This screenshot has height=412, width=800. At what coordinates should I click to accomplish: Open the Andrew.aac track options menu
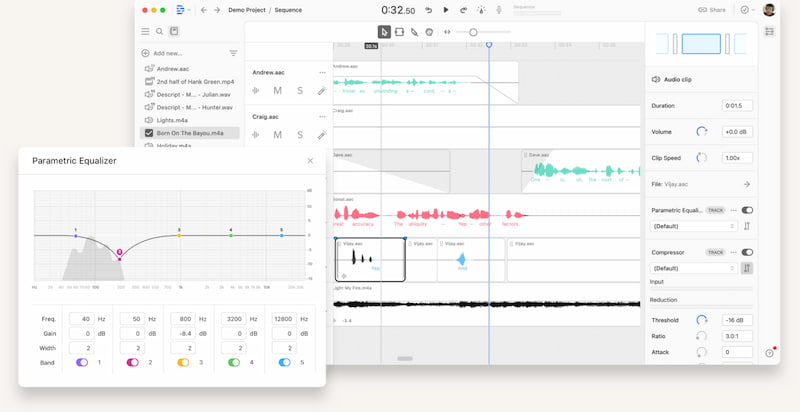tap(322, 72)
